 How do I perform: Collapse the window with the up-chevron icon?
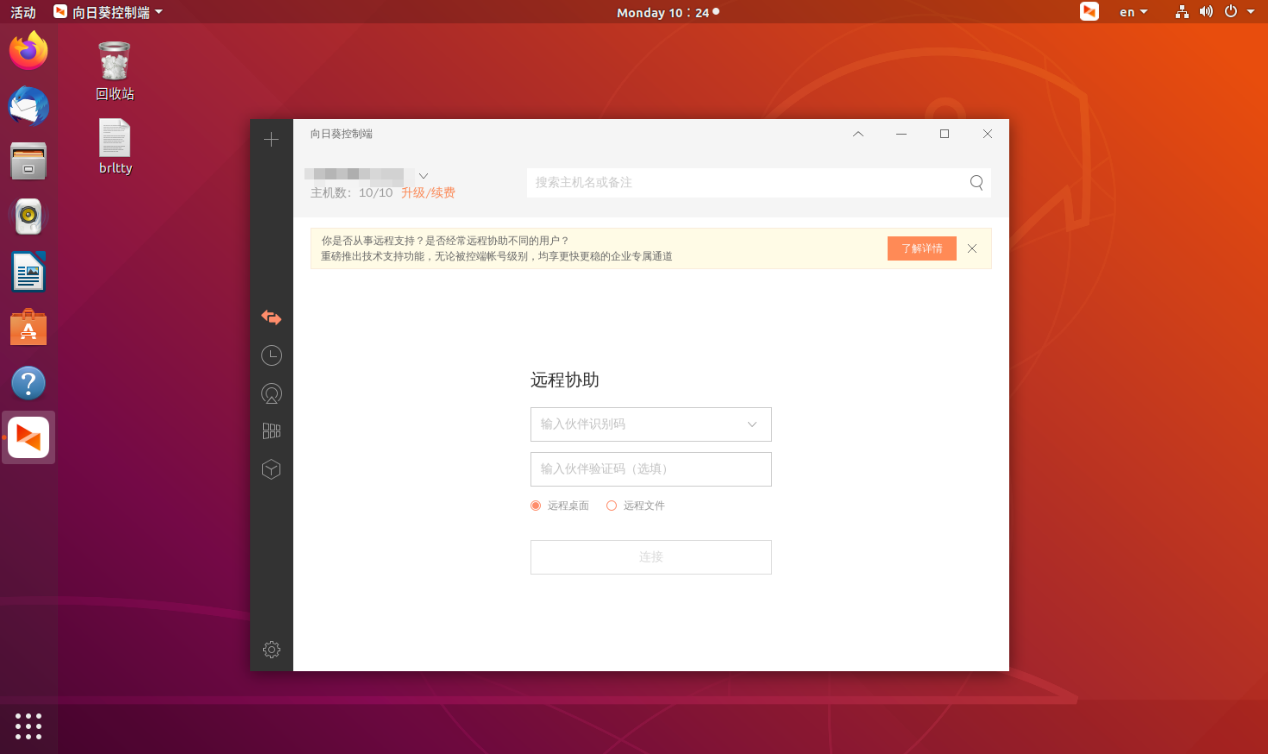tap(858, 134)
